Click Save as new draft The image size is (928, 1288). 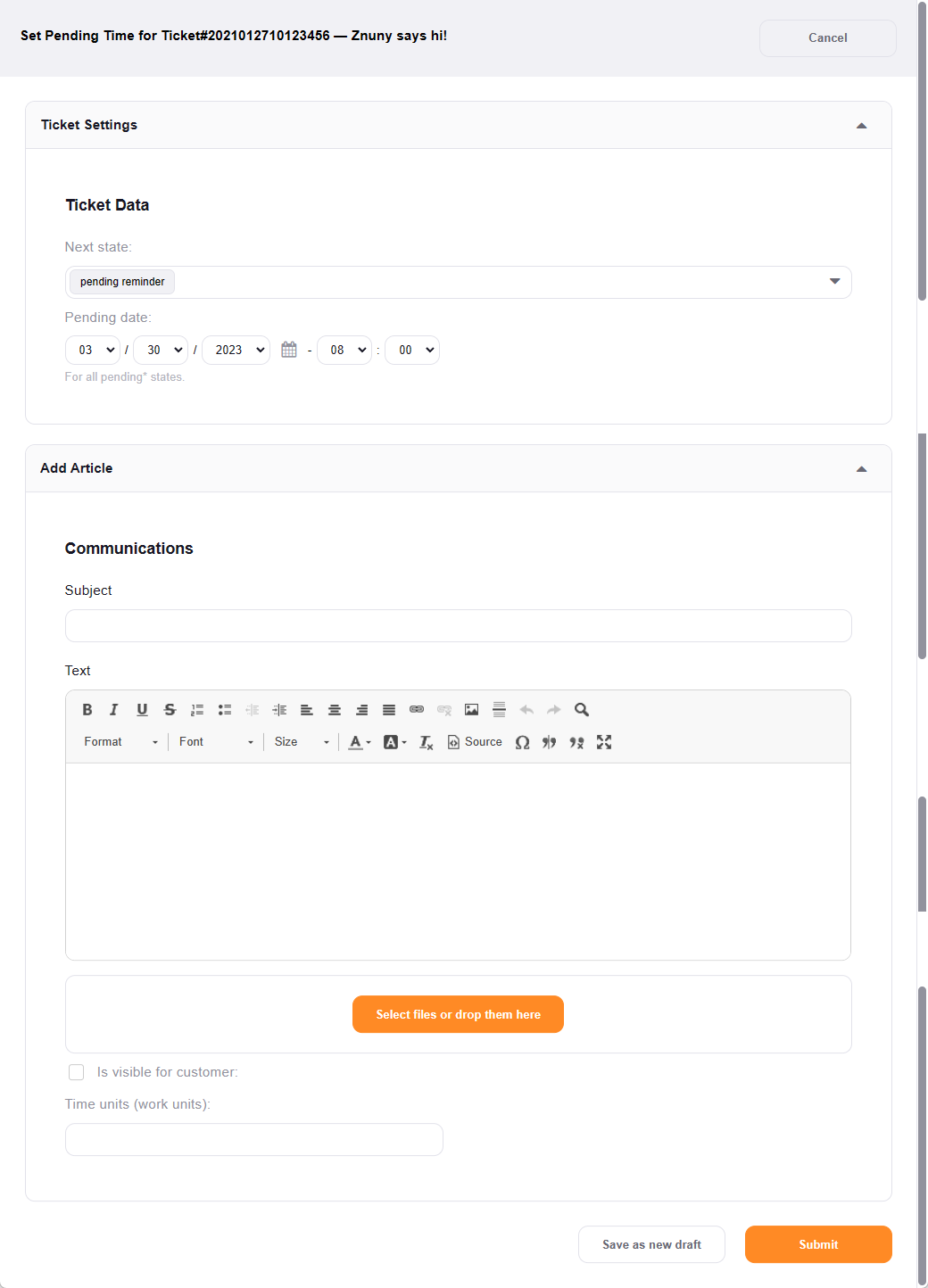coord(651,1244)
